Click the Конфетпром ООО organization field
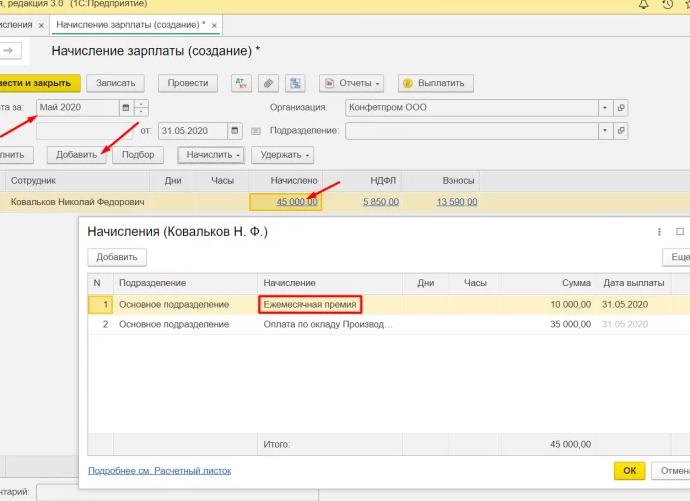The width and height of the screenshot is (690, 501). pyautogui.click(x=471, y=108)
